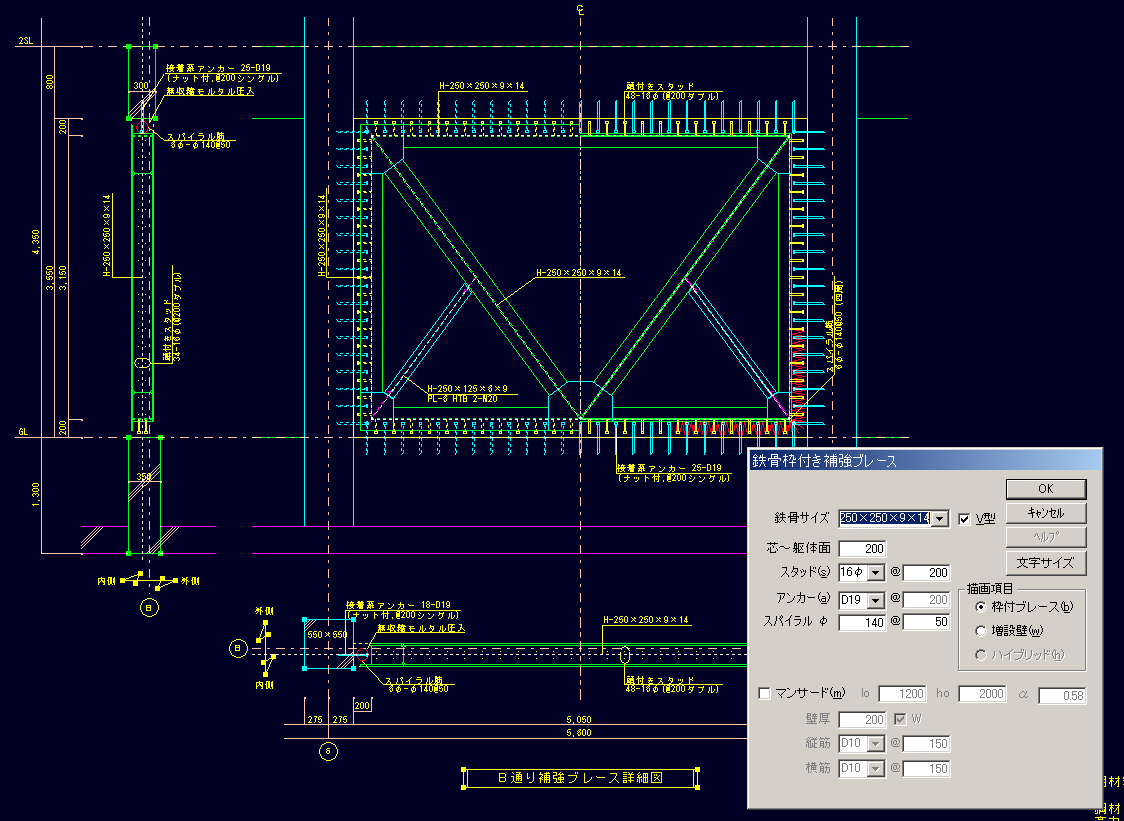
Task: Expand the 鉄骨サイズ dropdown list
Action: point(939,518)
